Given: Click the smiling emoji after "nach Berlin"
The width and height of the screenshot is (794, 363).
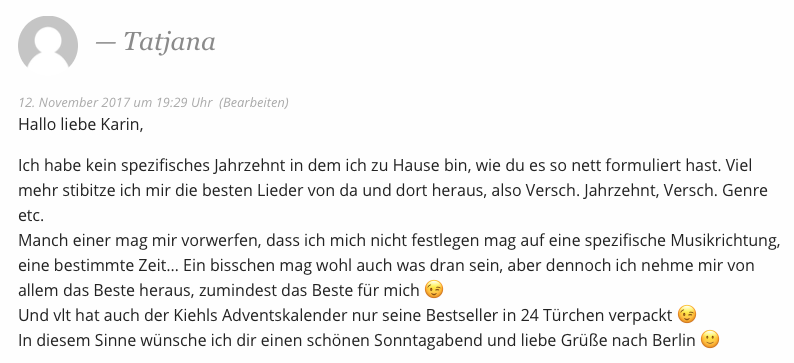Looking at the screenshot, I should tap(710, 340).
